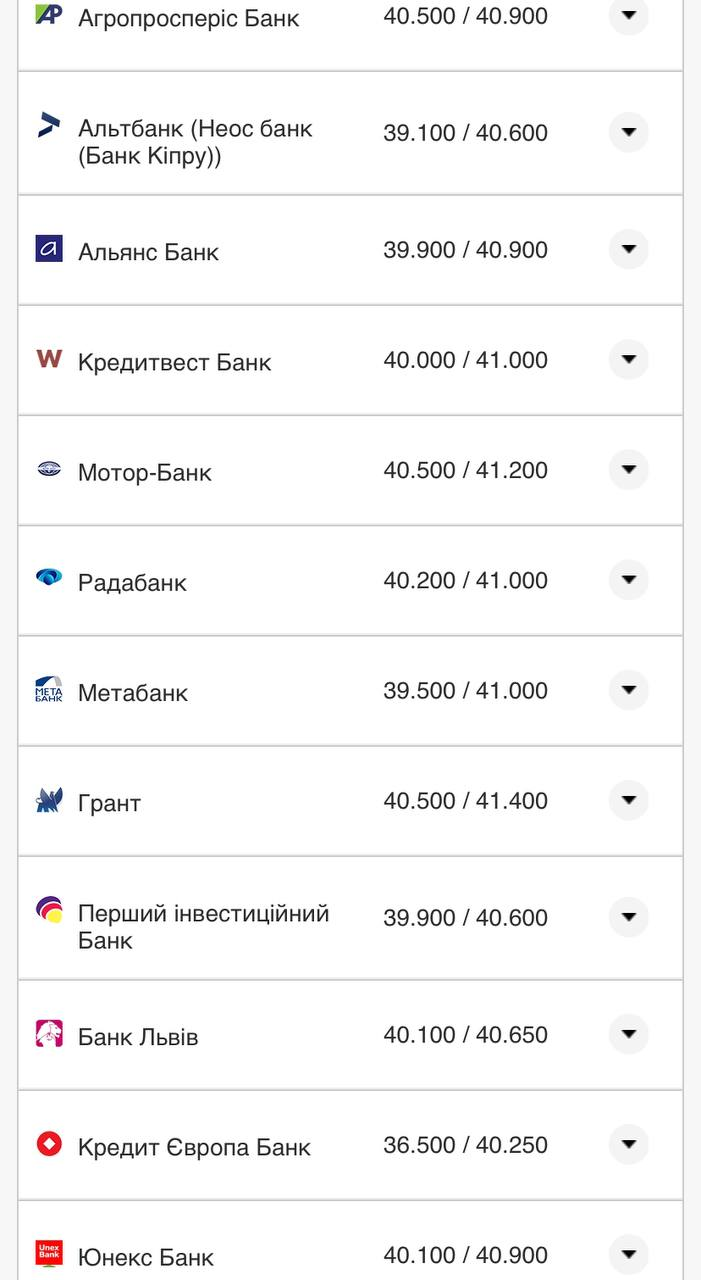Expand the Агропросперіс Банк row arrow
The height and width of the screenshot is (1280, 701).
click(x=628, y=15)
